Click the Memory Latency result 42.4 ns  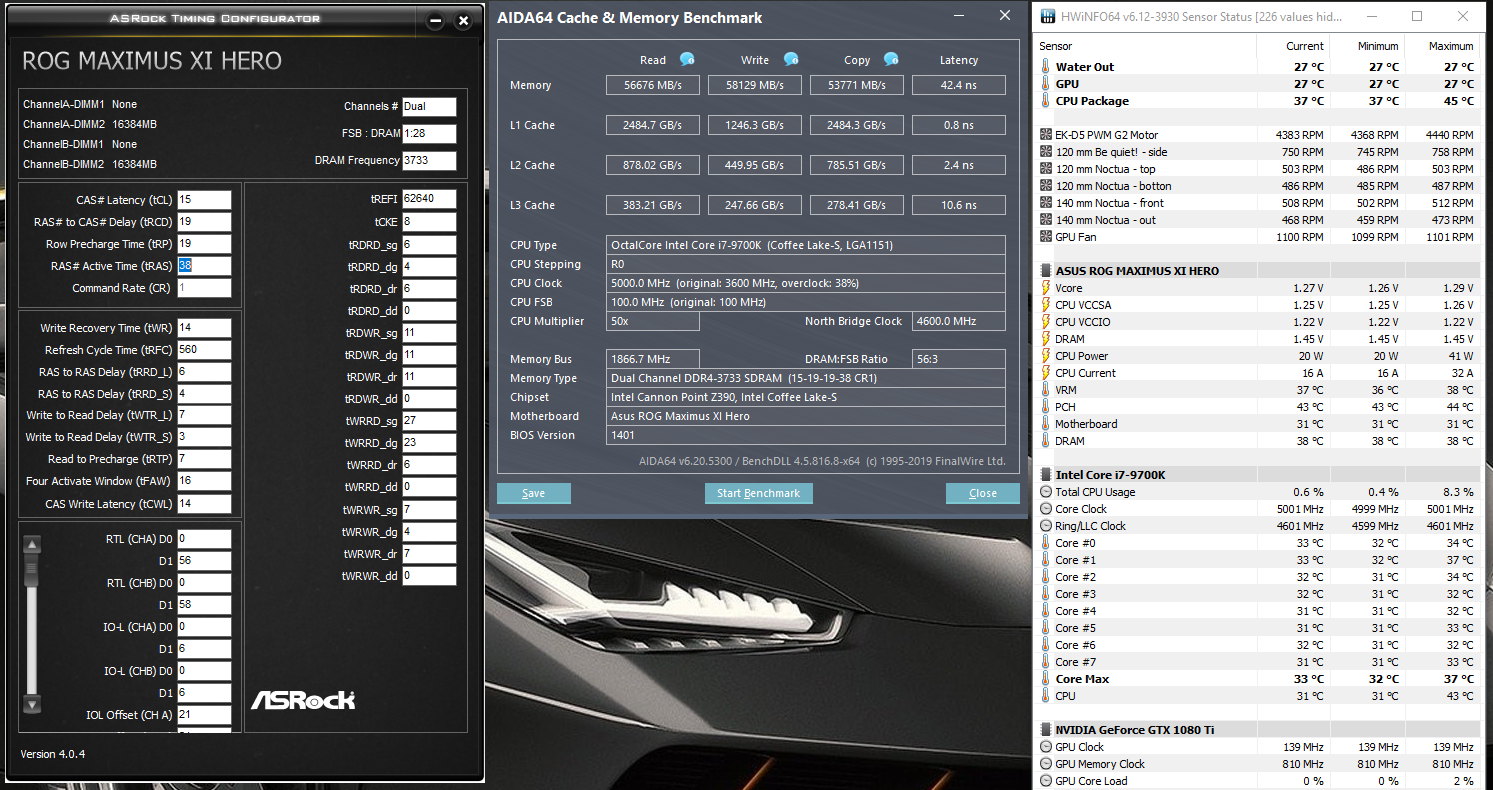pos(959,85)
